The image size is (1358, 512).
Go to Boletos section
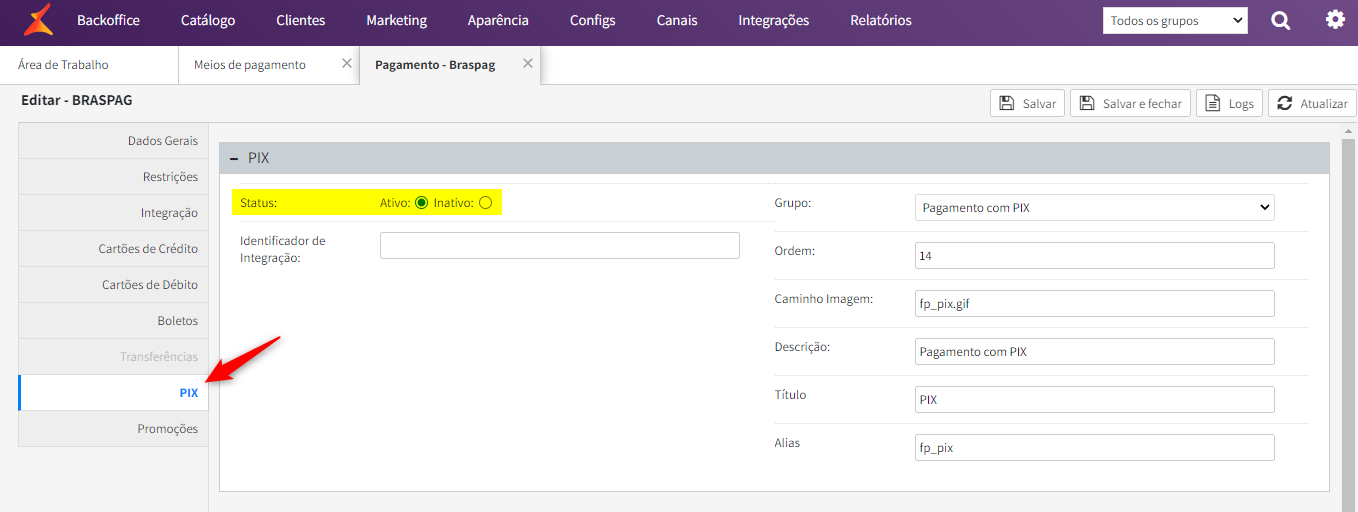click(x=113, y=321)
